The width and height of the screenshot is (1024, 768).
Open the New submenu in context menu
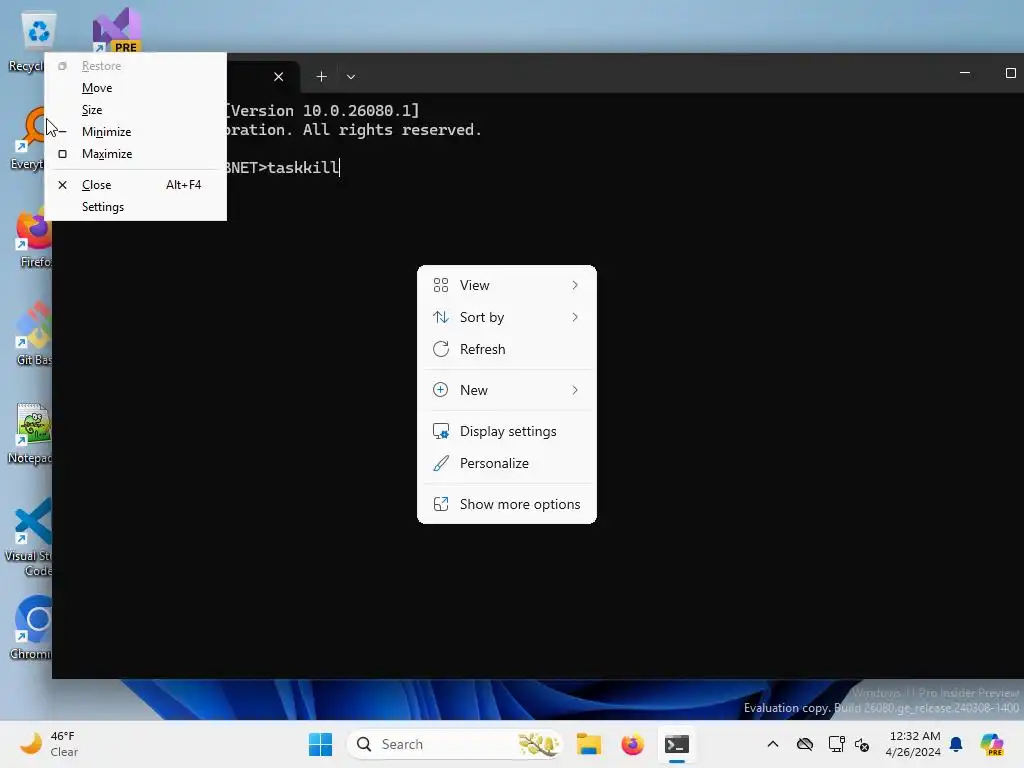506,391
